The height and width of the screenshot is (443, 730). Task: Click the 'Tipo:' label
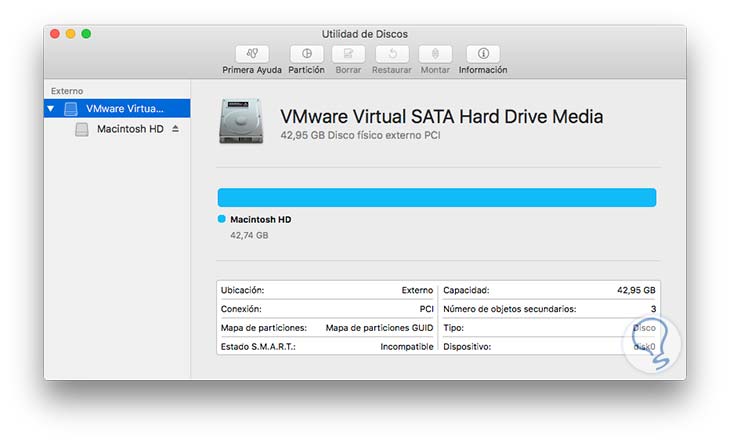point(453,328)
